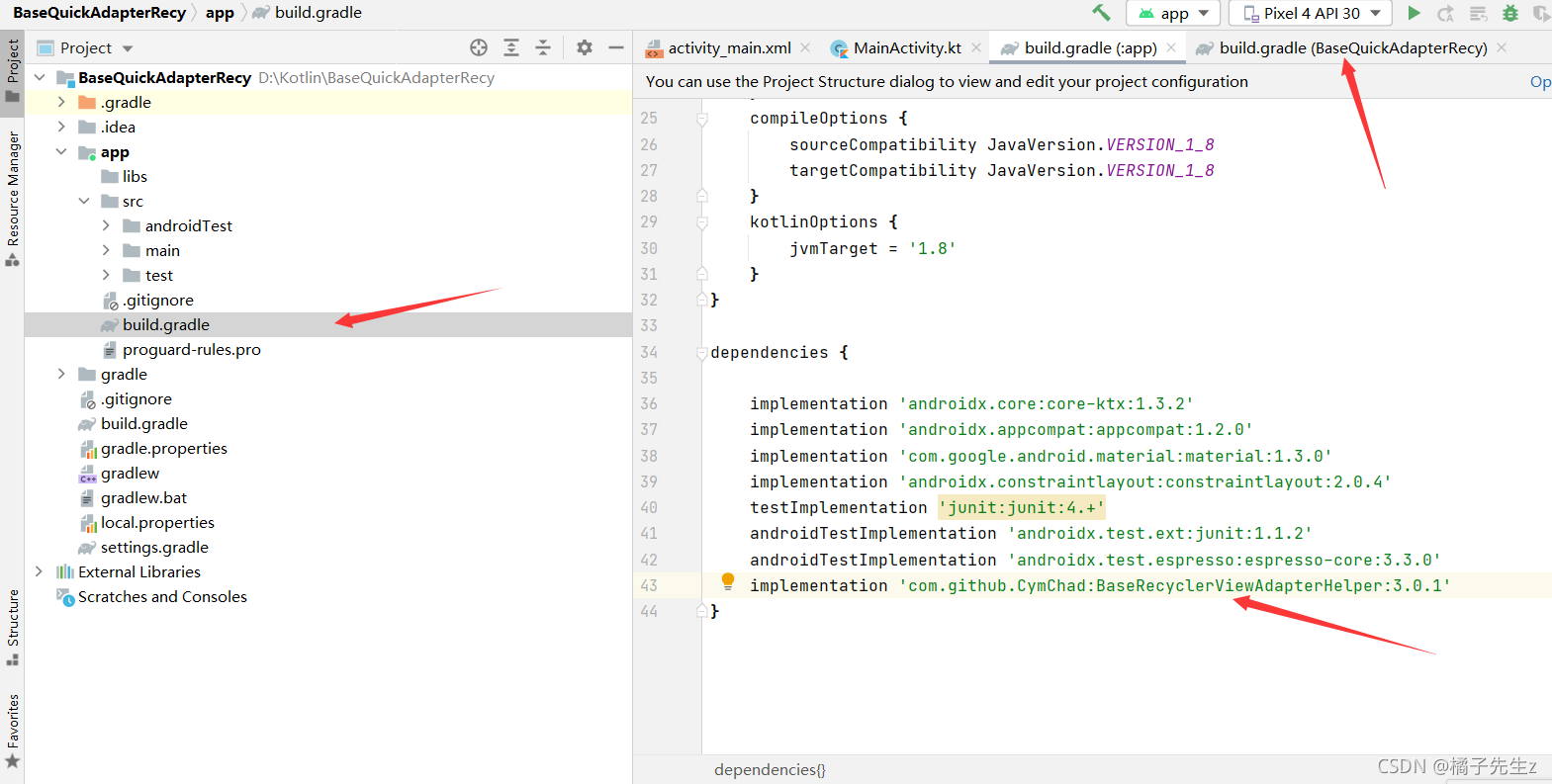Screen dimensions: 1552x784
Task: Hide the Project tool window
Action: point(616,47)
